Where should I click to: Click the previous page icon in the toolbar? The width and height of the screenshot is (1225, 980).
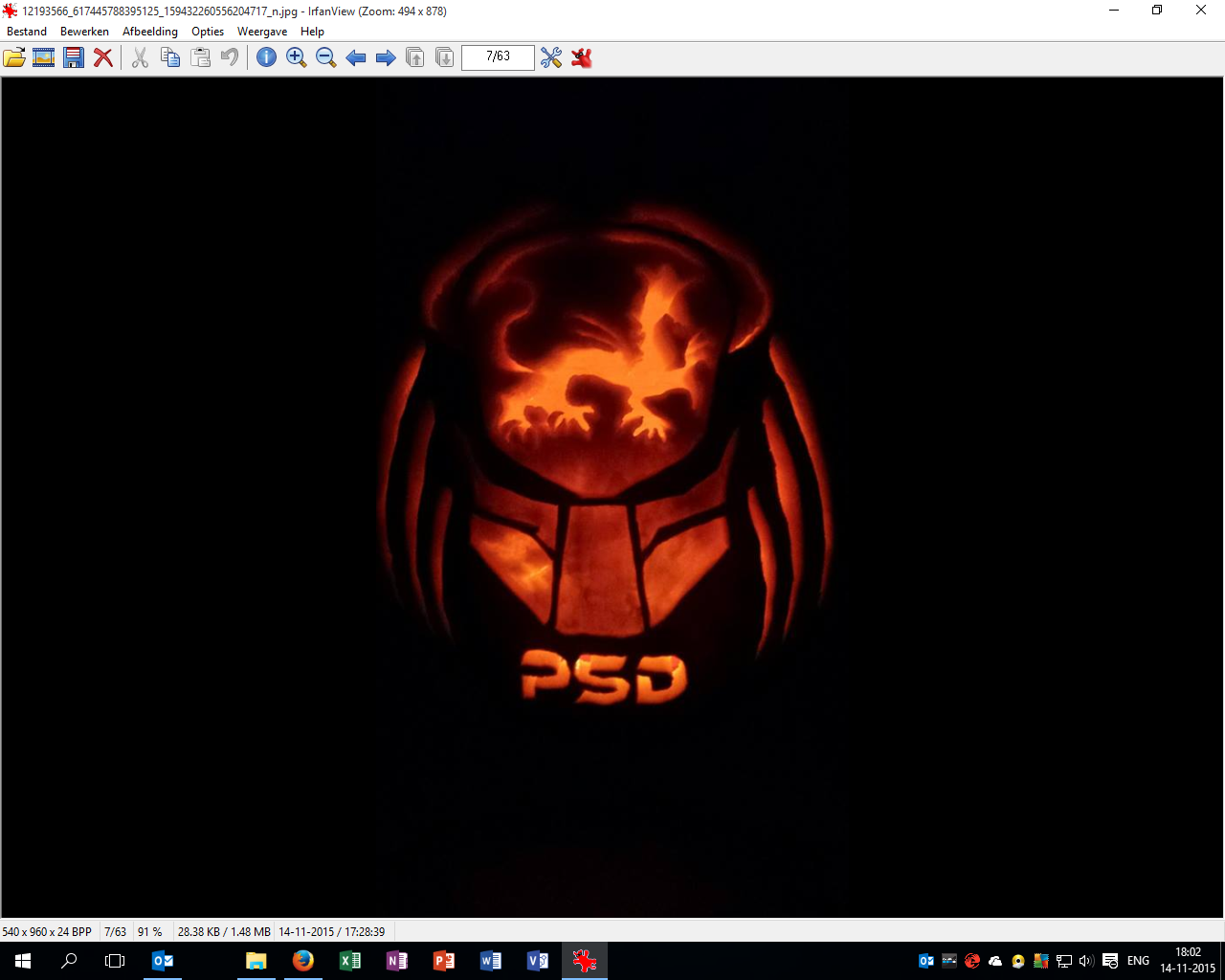(x=414, y=57)
